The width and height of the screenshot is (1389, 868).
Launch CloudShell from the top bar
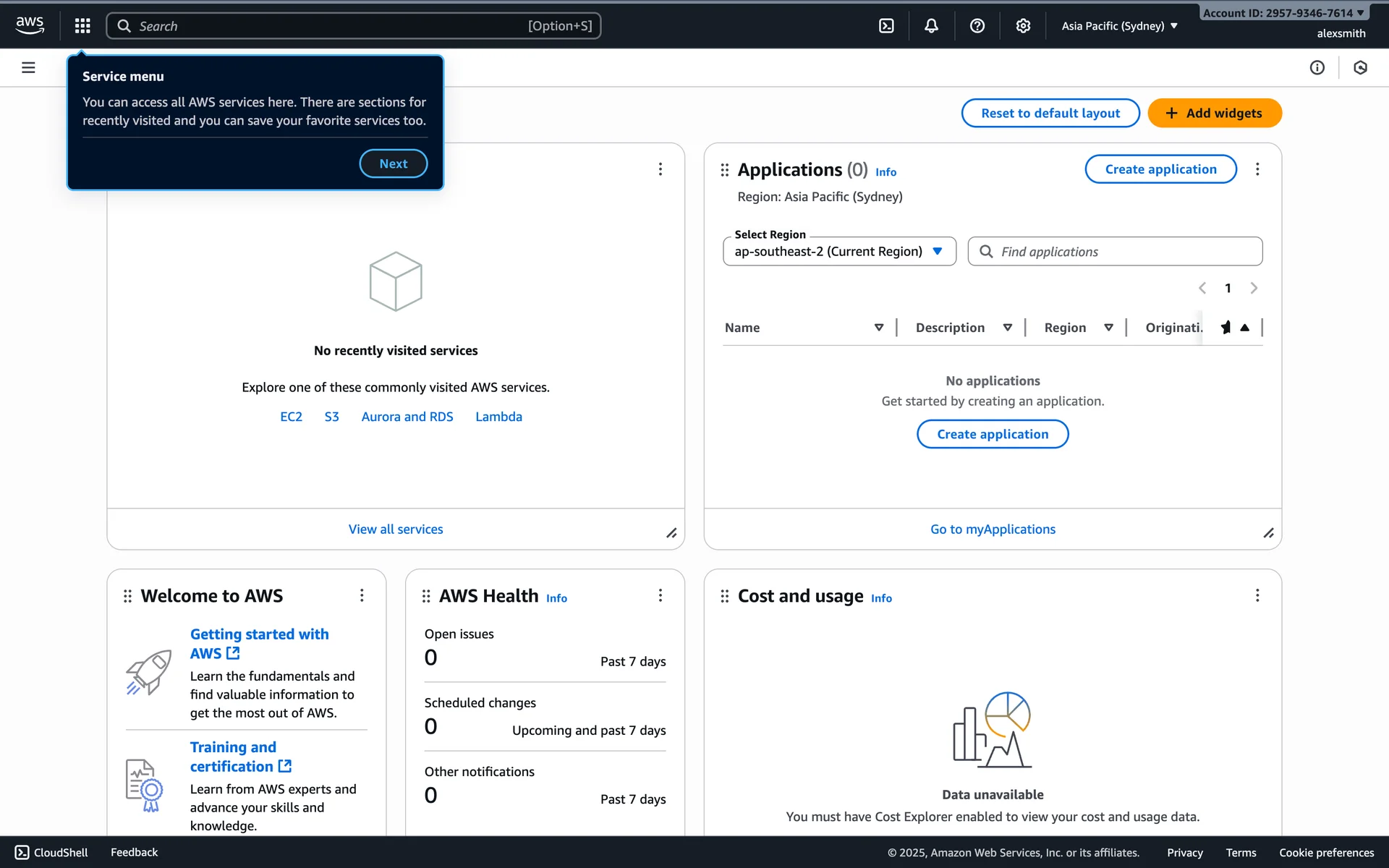(886, 26)
